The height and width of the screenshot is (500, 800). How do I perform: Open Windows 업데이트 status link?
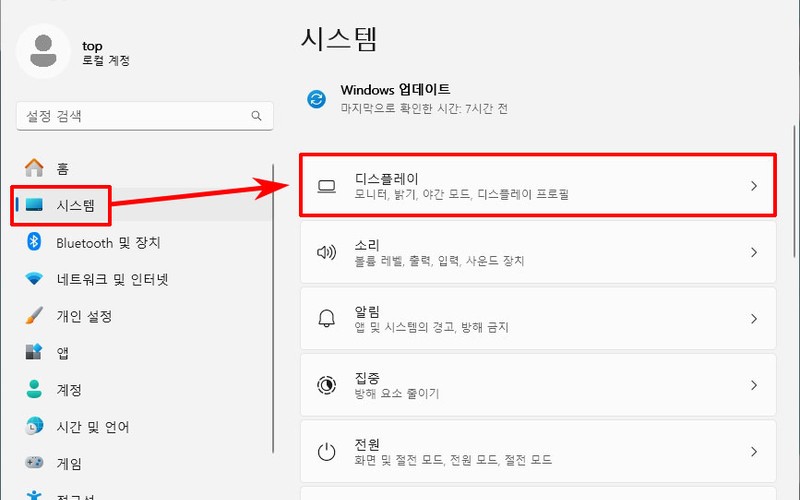(395, 90)
